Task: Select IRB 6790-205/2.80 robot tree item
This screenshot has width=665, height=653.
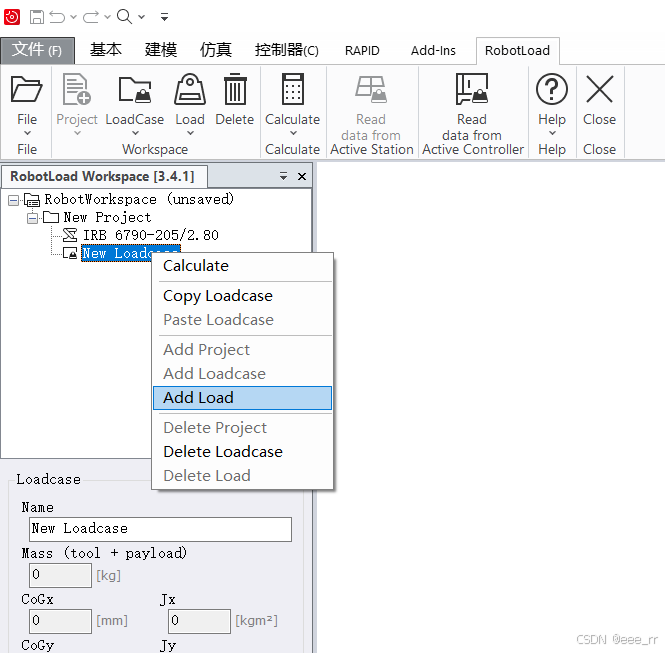Action: click(151, 235)
